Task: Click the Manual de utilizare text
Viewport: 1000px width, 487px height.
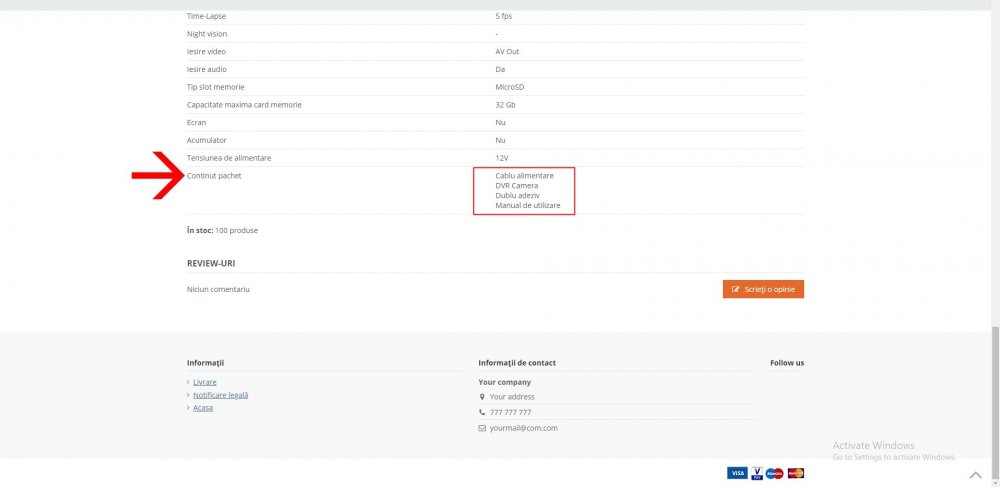Action: click(527, 205)
